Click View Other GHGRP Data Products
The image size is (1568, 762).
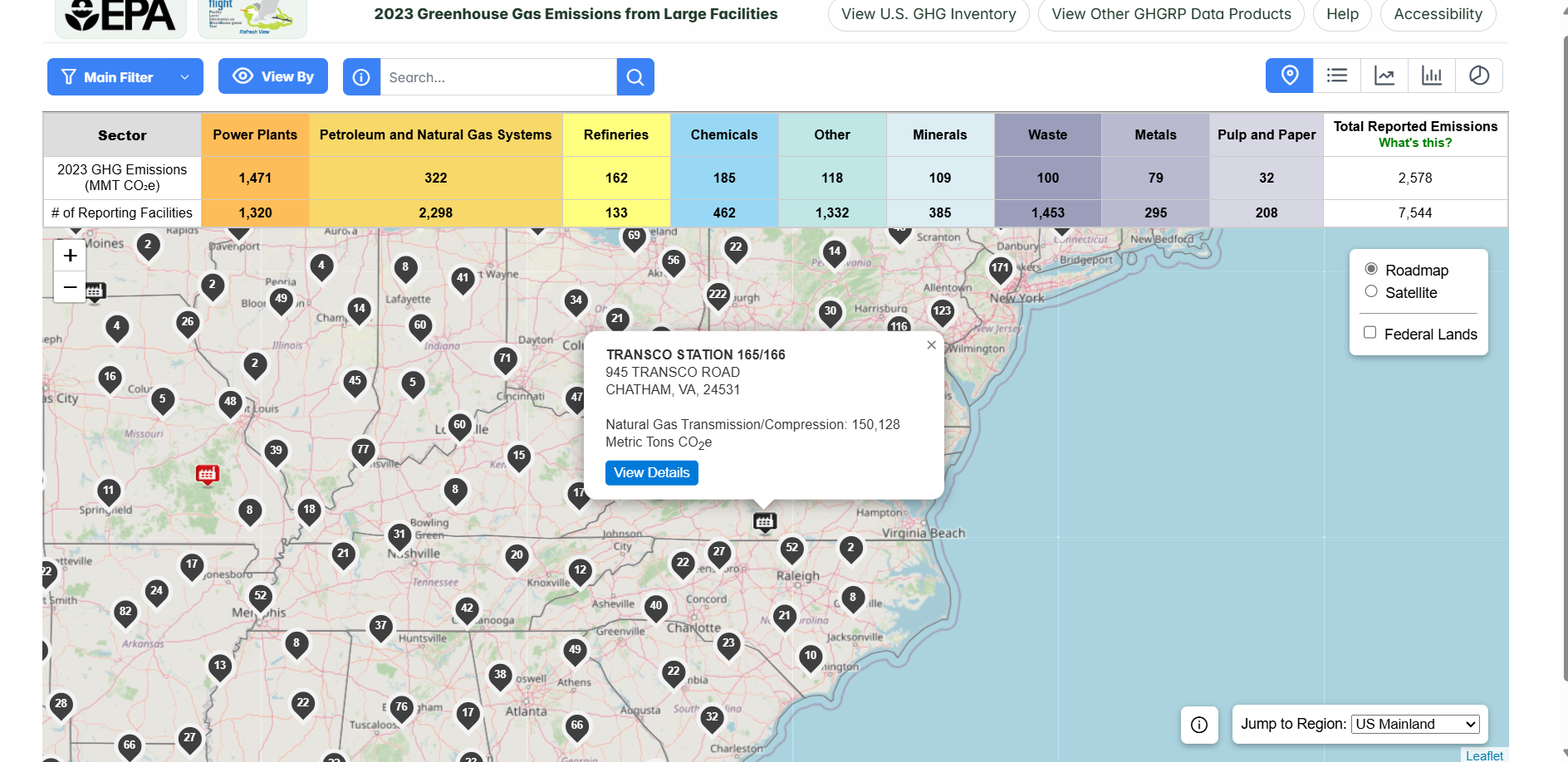click(1170, 14)
